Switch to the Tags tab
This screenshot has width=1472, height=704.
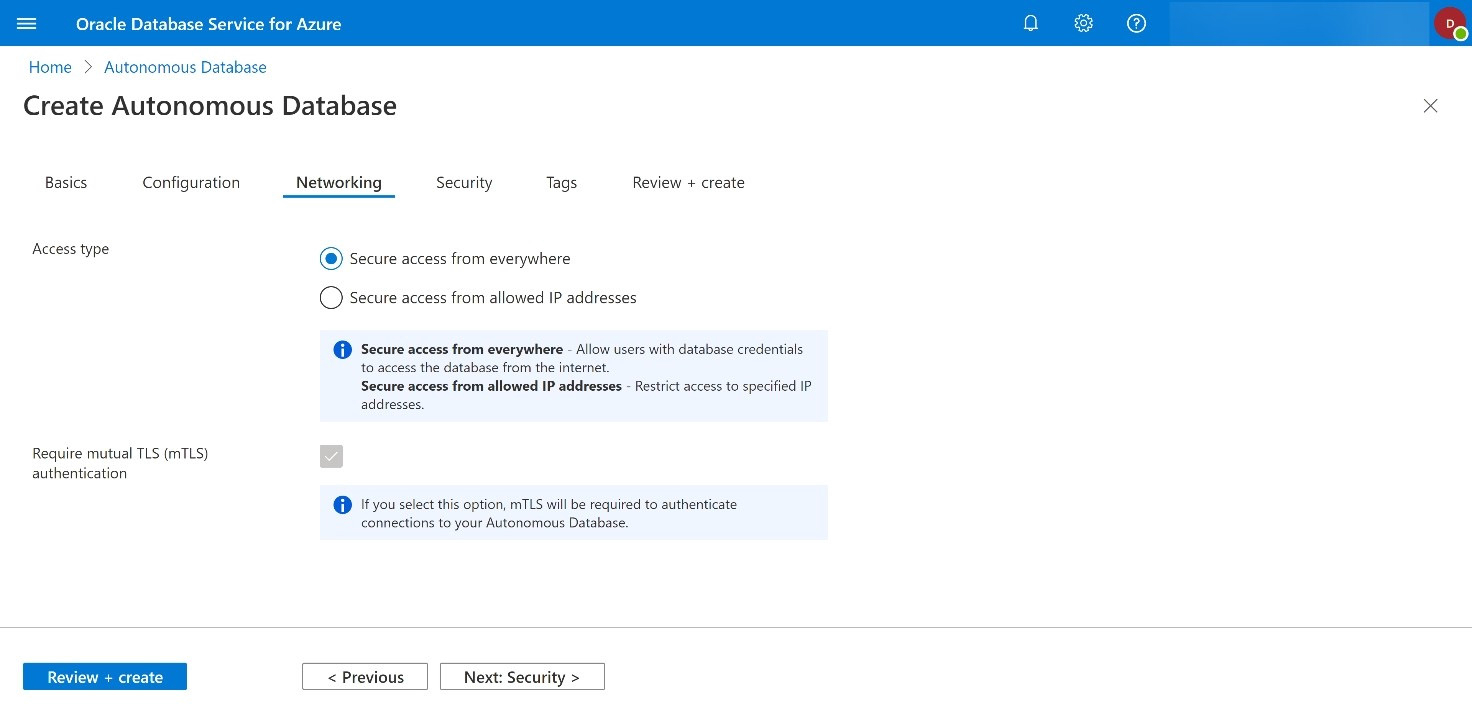pyautogui.click(x=561, y=183)
